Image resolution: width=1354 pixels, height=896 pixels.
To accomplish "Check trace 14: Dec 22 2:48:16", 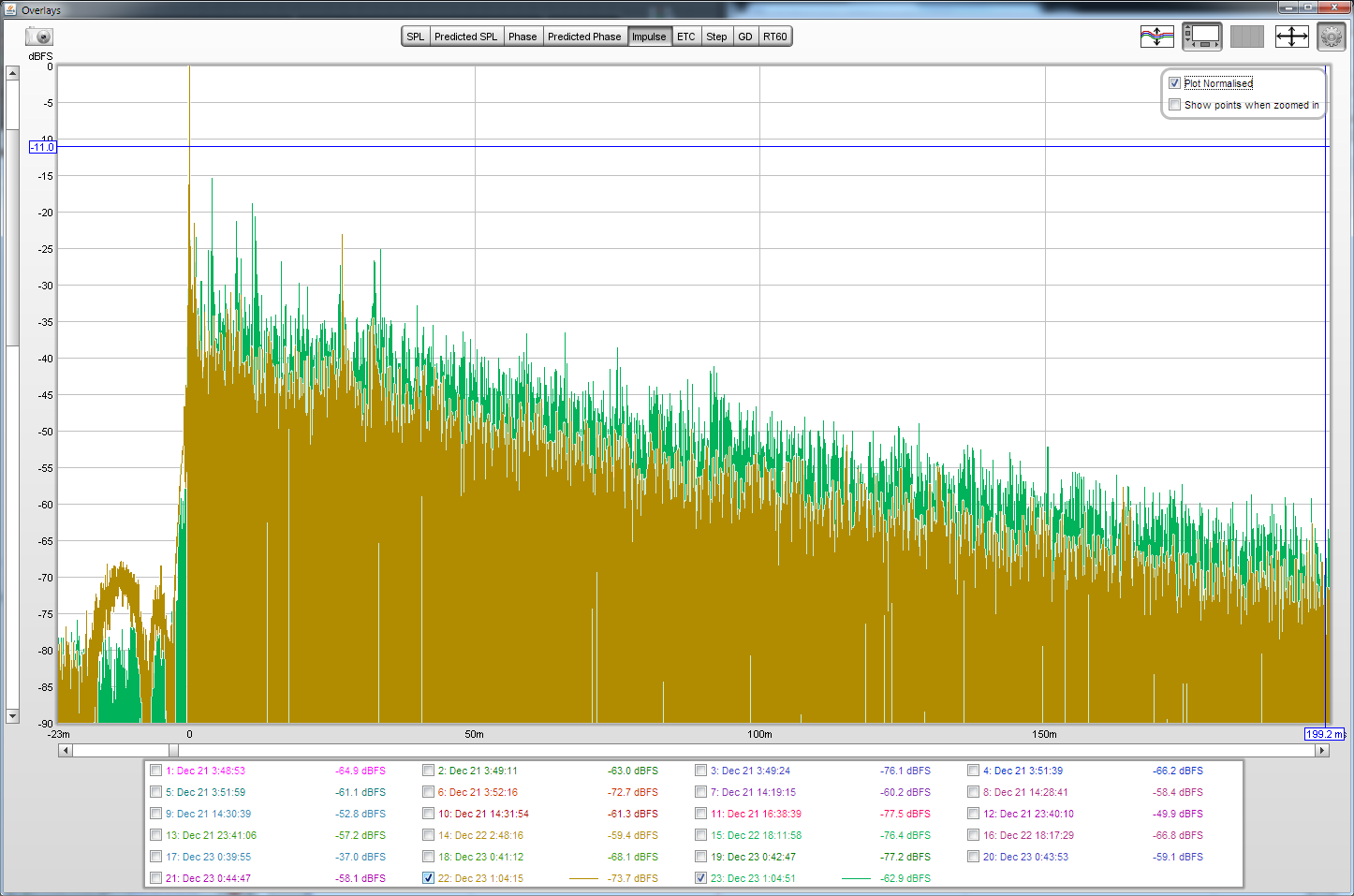I will [x=428, y=835].
